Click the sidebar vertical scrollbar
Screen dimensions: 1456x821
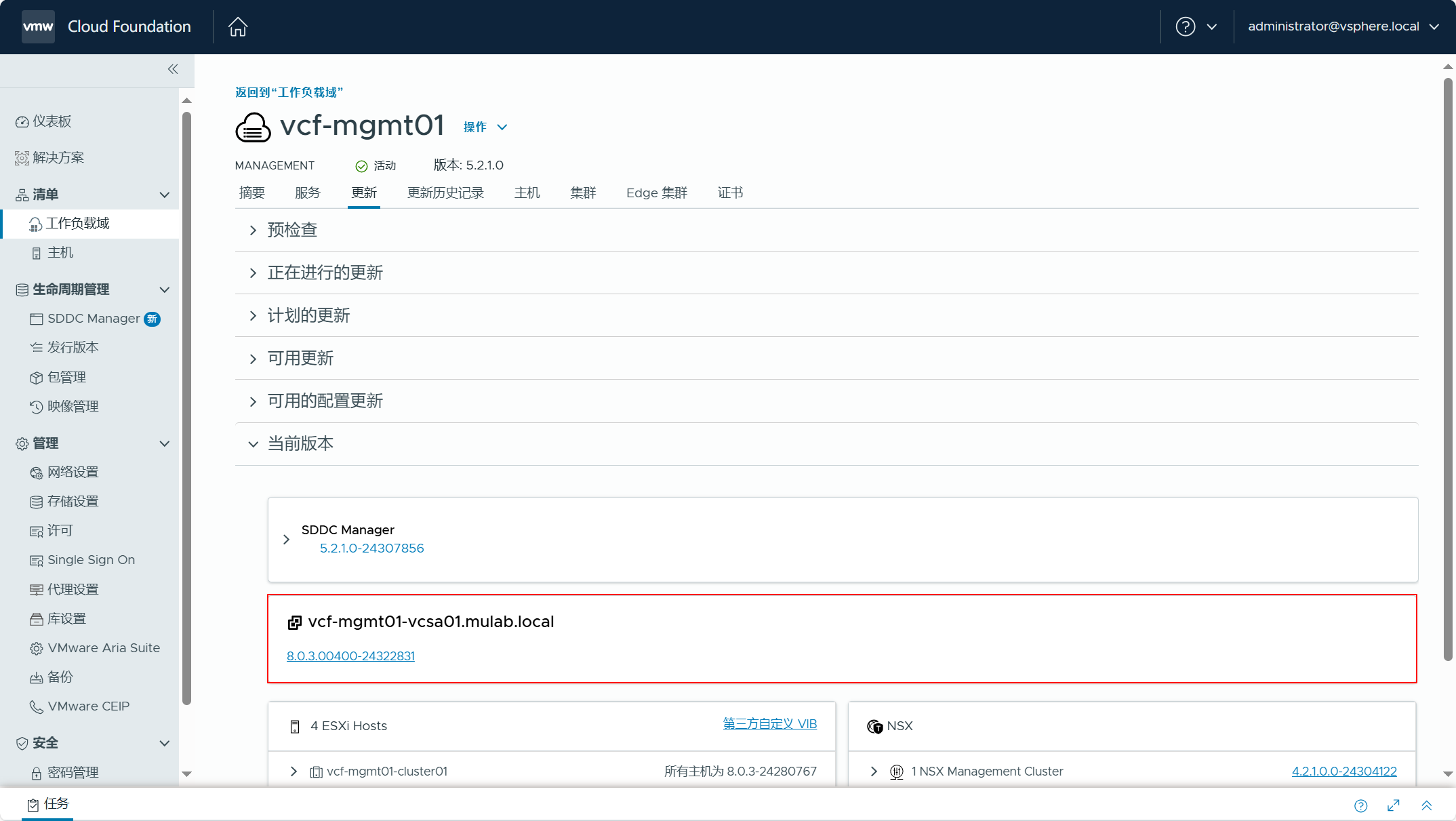click(x=187, y=408)
